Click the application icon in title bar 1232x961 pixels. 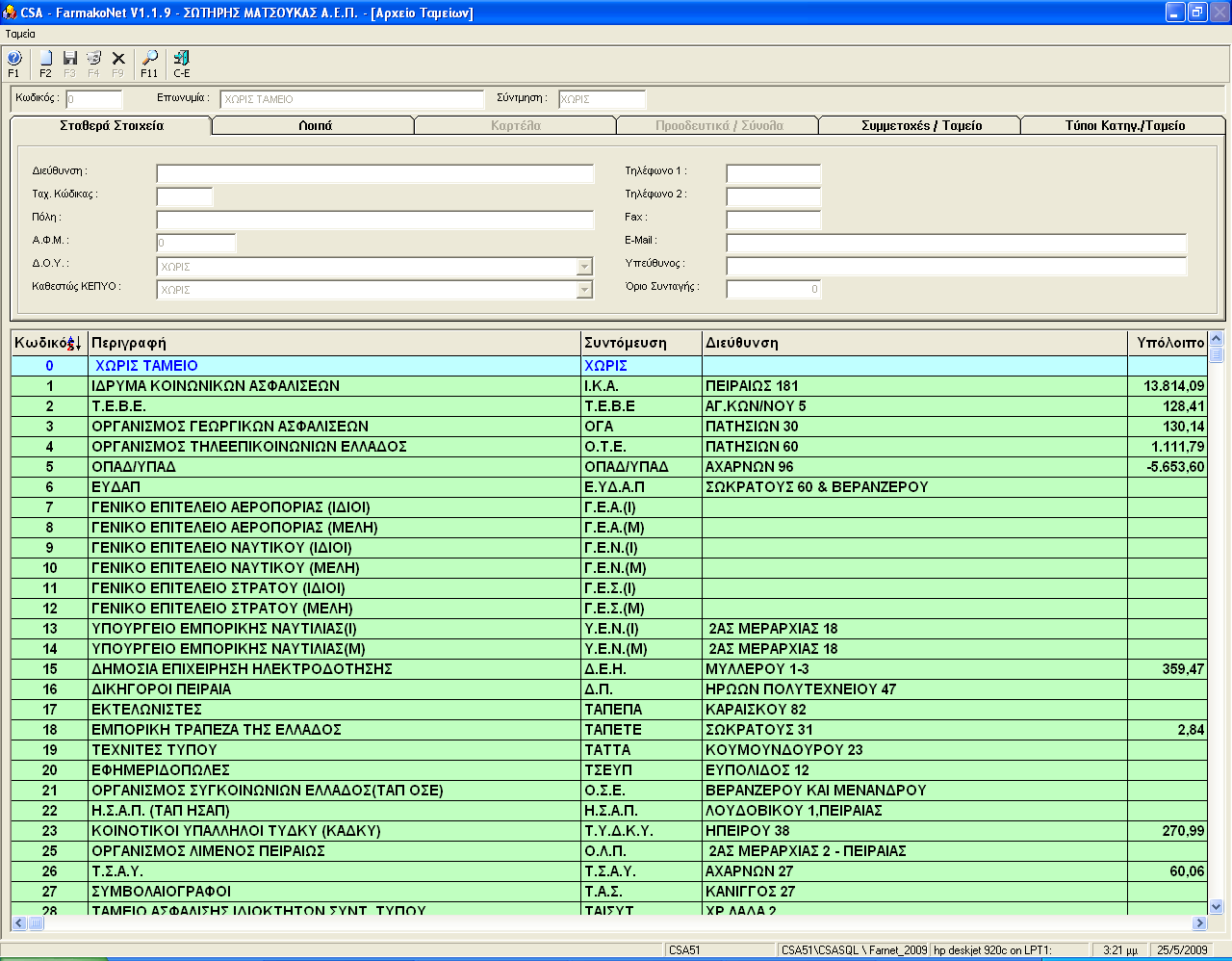pos(10,13)
